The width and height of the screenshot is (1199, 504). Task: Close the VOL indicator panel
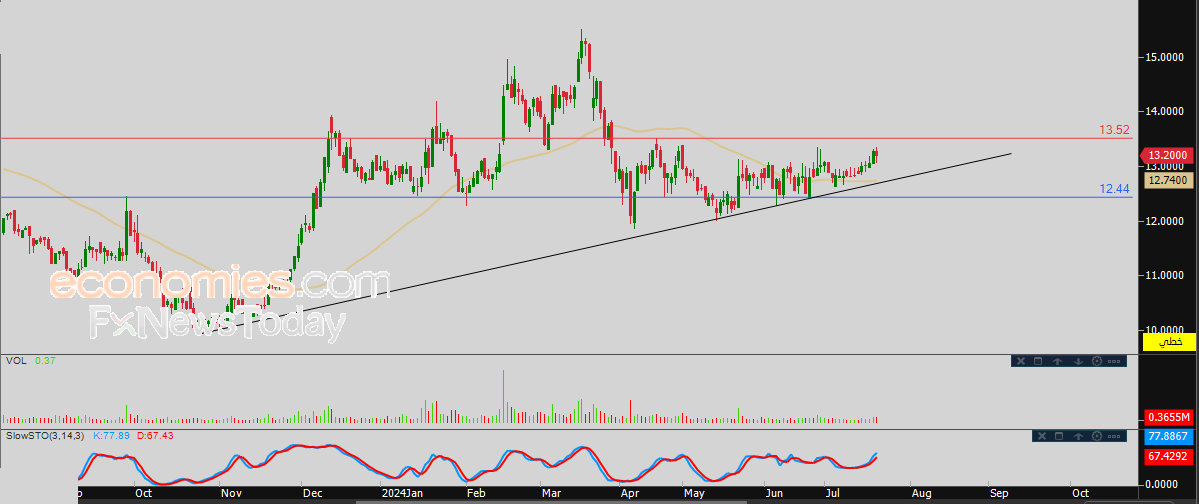(1021, 361)
